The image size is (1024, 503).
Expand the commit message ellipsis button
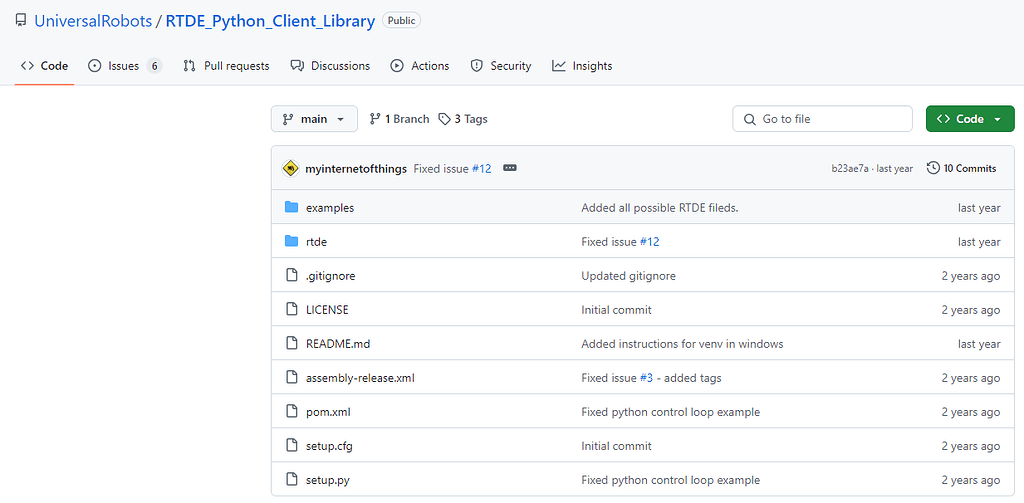510,168
